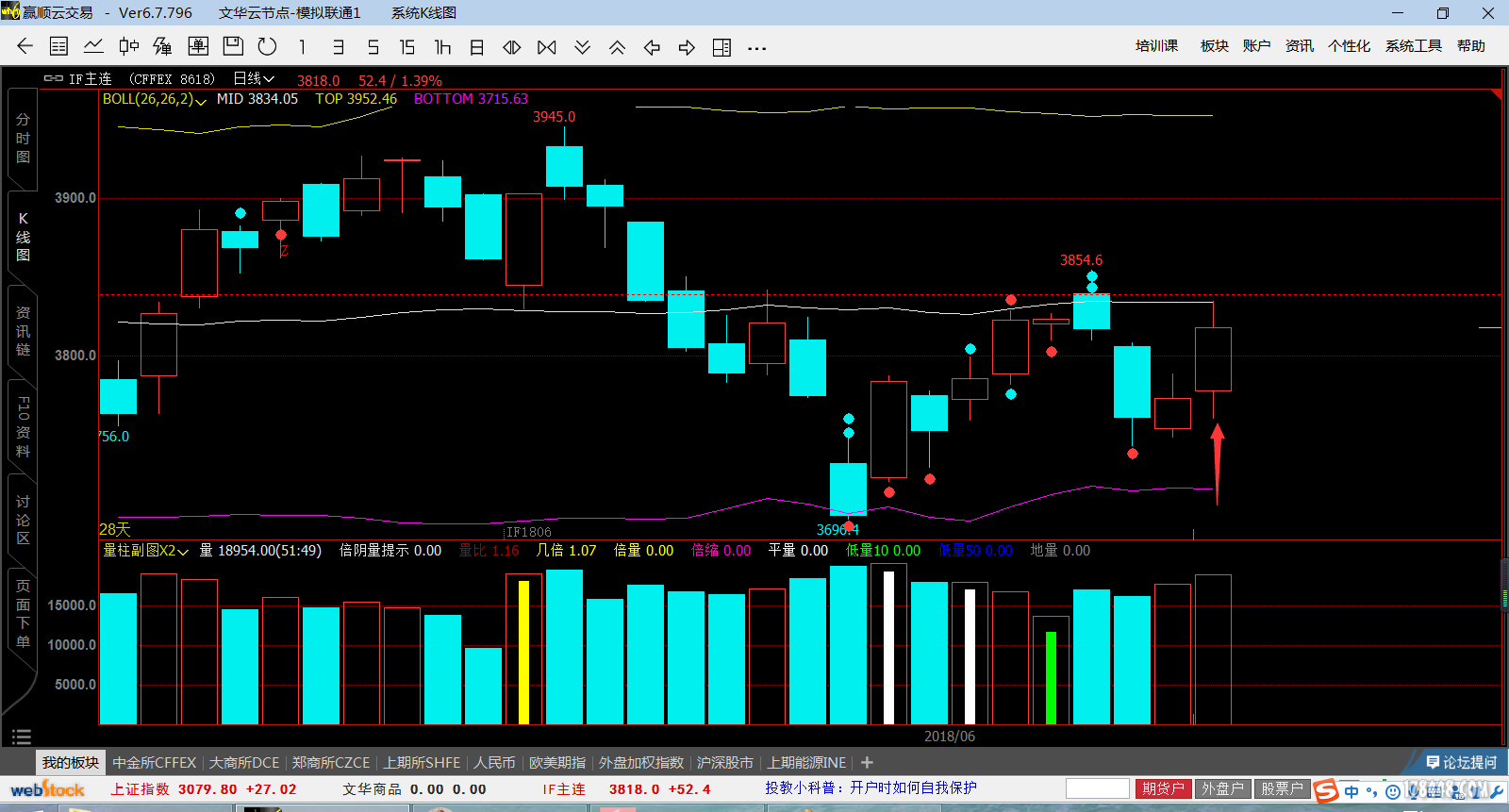The width and height of the screenshot is (1509, 812).
Task: Switch to 3-minute period
Action: pyautogui.click(x=338, y=47)
